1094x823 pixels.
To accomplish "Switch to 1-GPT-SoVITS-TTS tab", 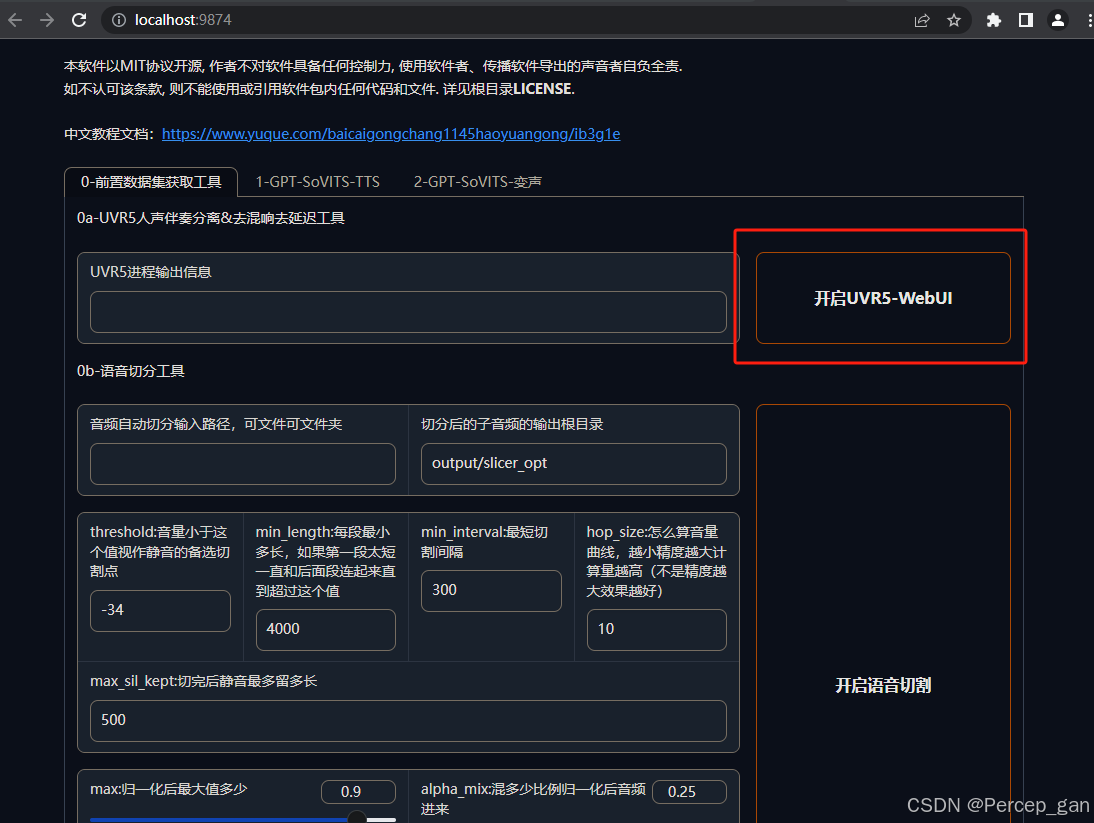I will point(317,182).
